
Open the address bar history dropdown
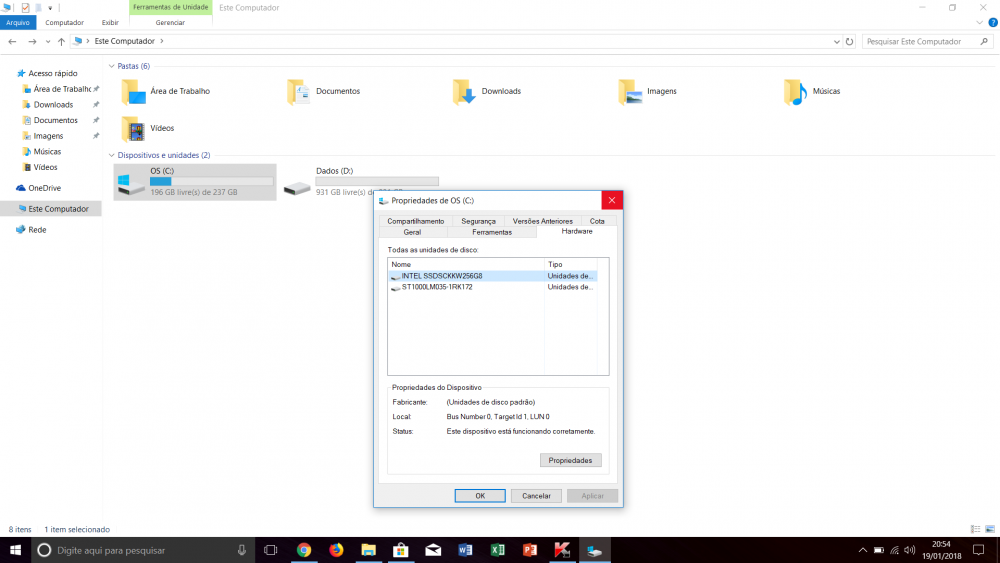coord(836,42)
